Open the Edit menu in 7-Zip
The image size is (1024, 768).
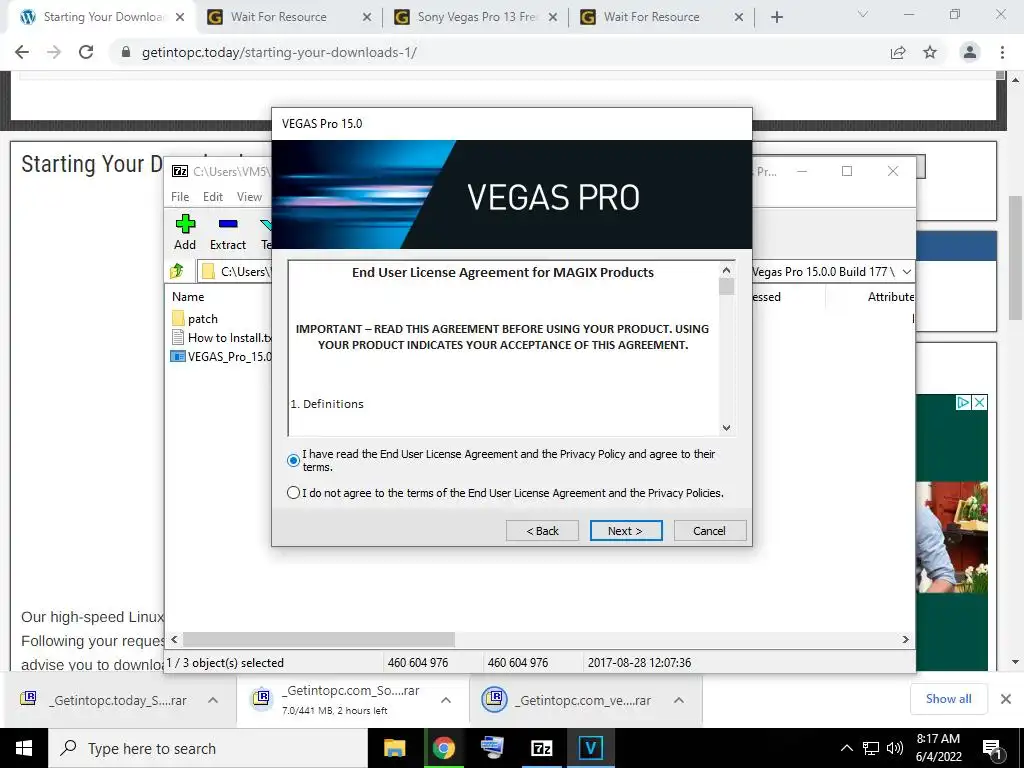(213, 197)
